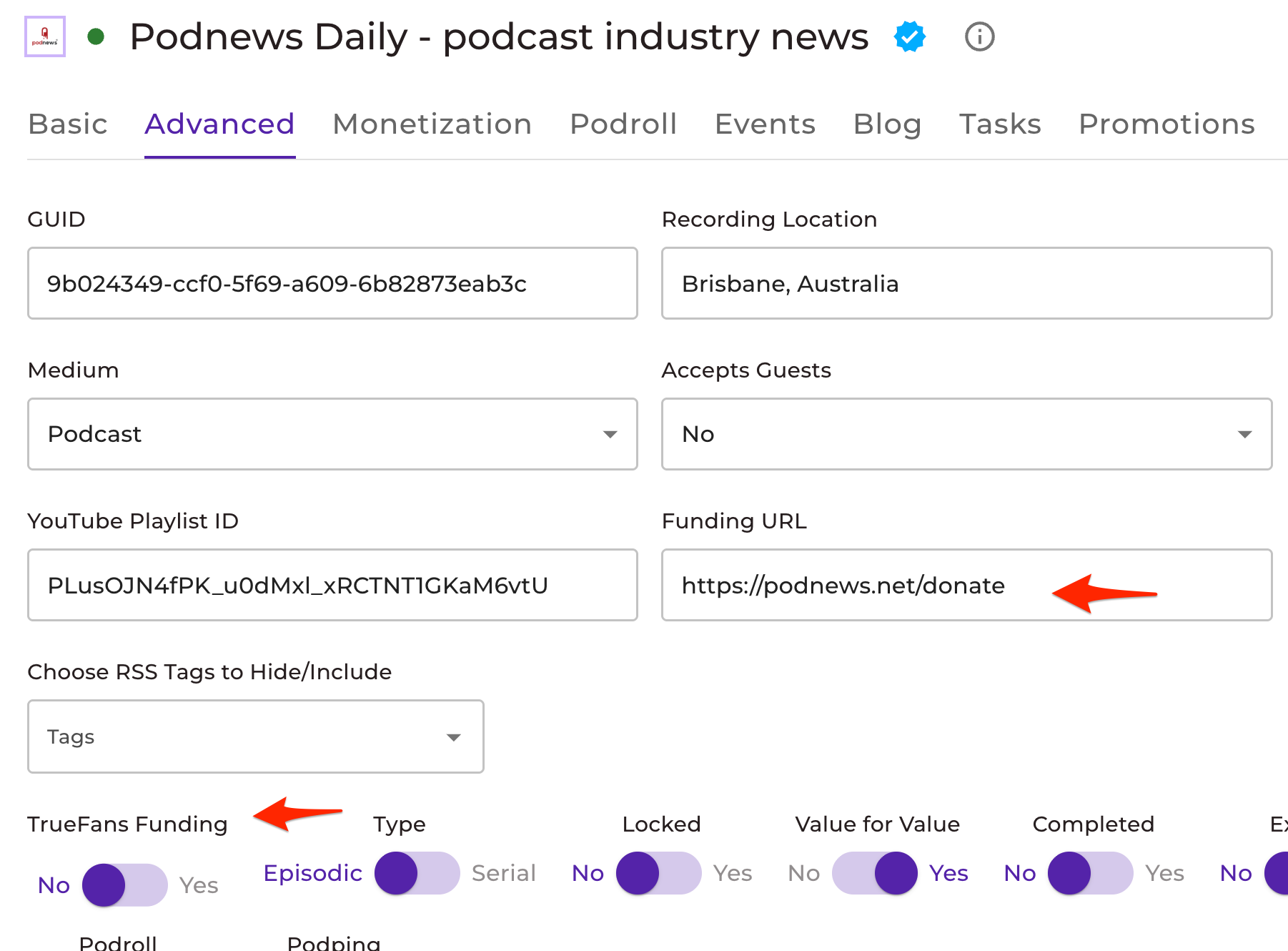Select the Advanced tab

(x=219, y=124)
